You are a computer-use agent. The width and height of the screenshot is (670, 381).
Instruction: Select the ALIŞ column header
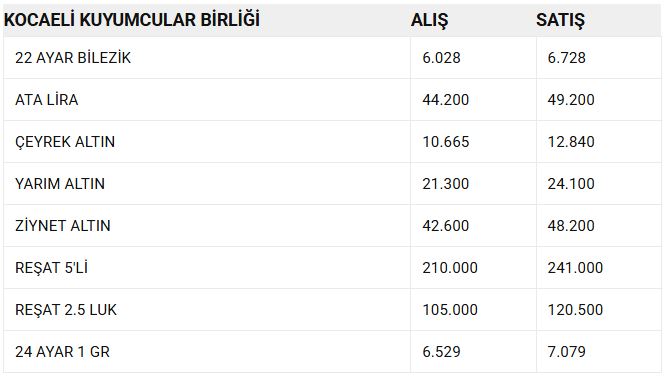(430, 21)
